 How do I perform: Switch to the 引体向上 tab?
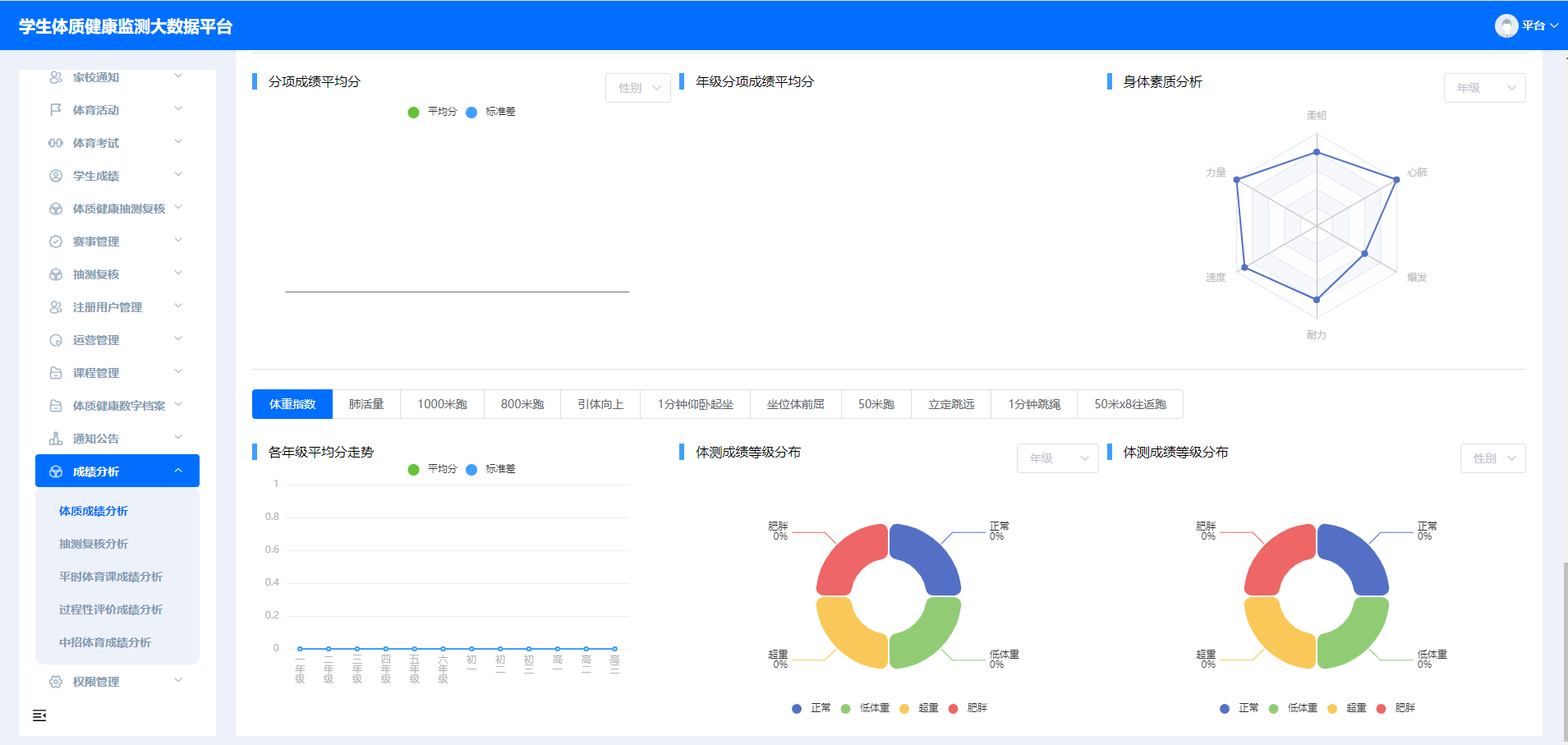(x=600, y=404)
